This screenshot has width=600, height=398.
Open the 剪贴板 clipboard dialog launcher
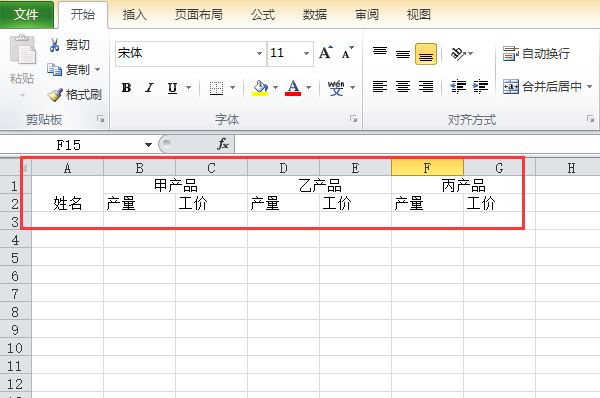pos(101,119)
